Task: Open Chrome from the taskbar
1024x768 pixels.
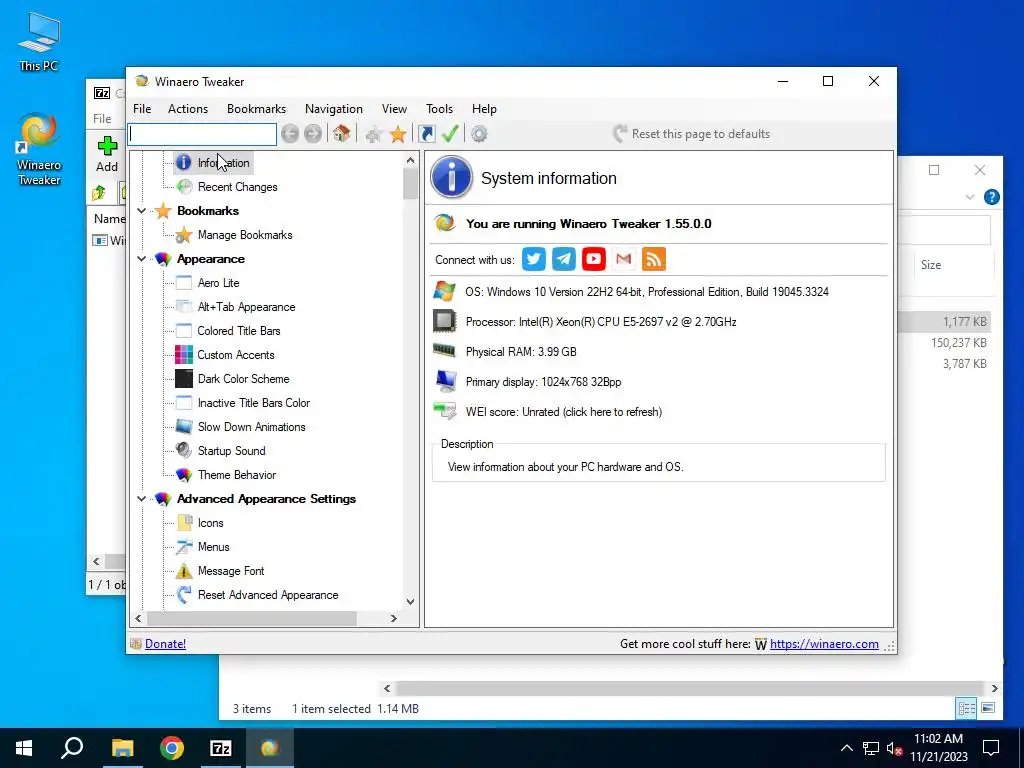Action: tap(172, 748)
